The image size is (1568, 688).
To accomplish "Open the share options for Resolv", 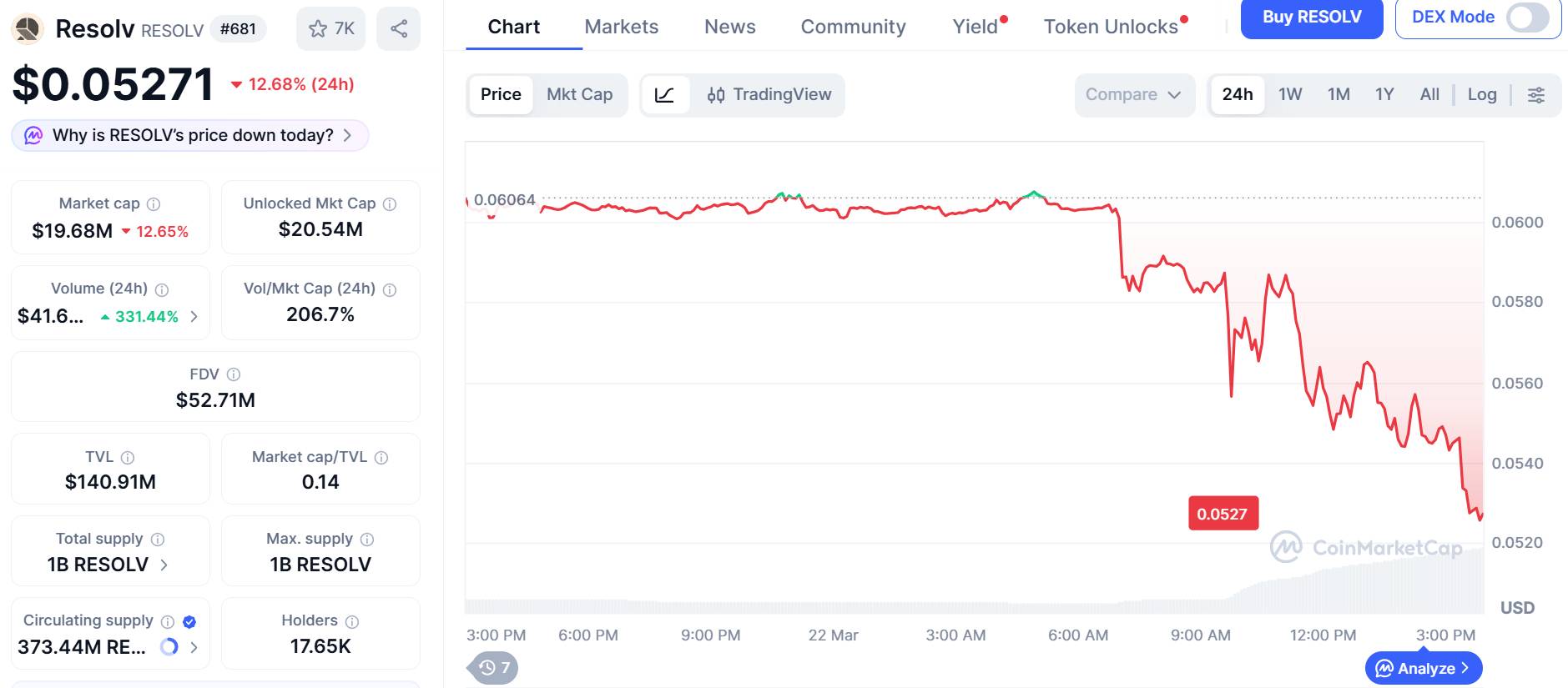I will pos(398,28).
